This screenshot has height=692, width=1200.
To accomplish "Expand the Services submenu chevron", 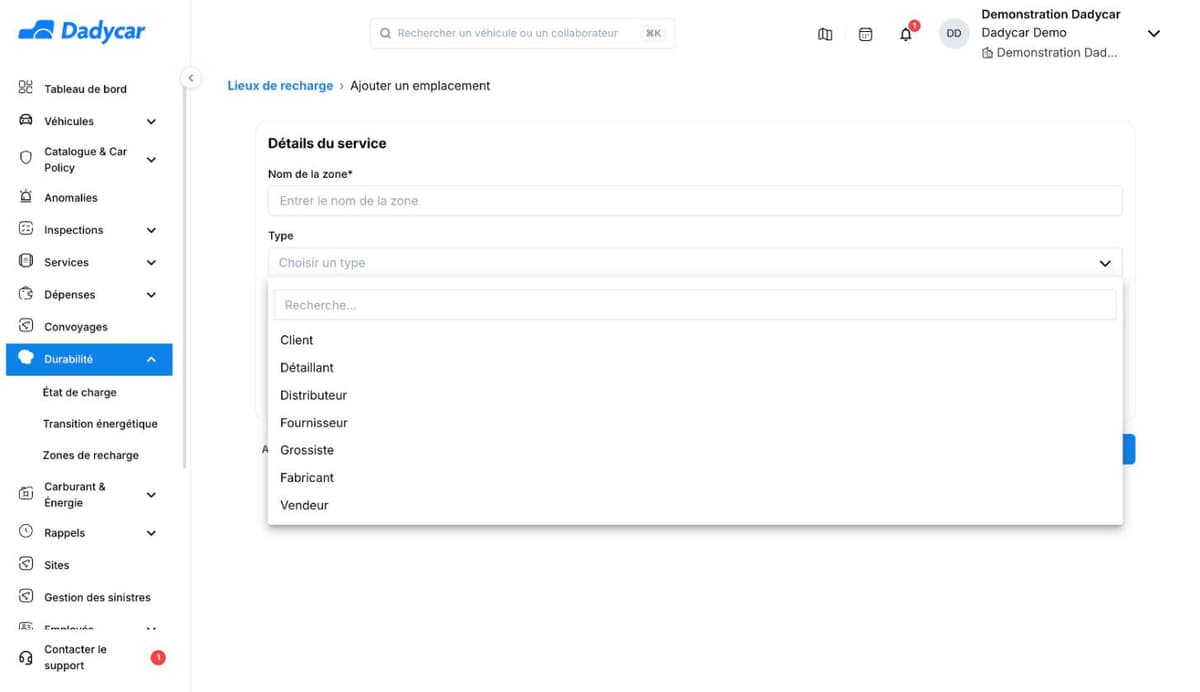I will pos(151,263).
